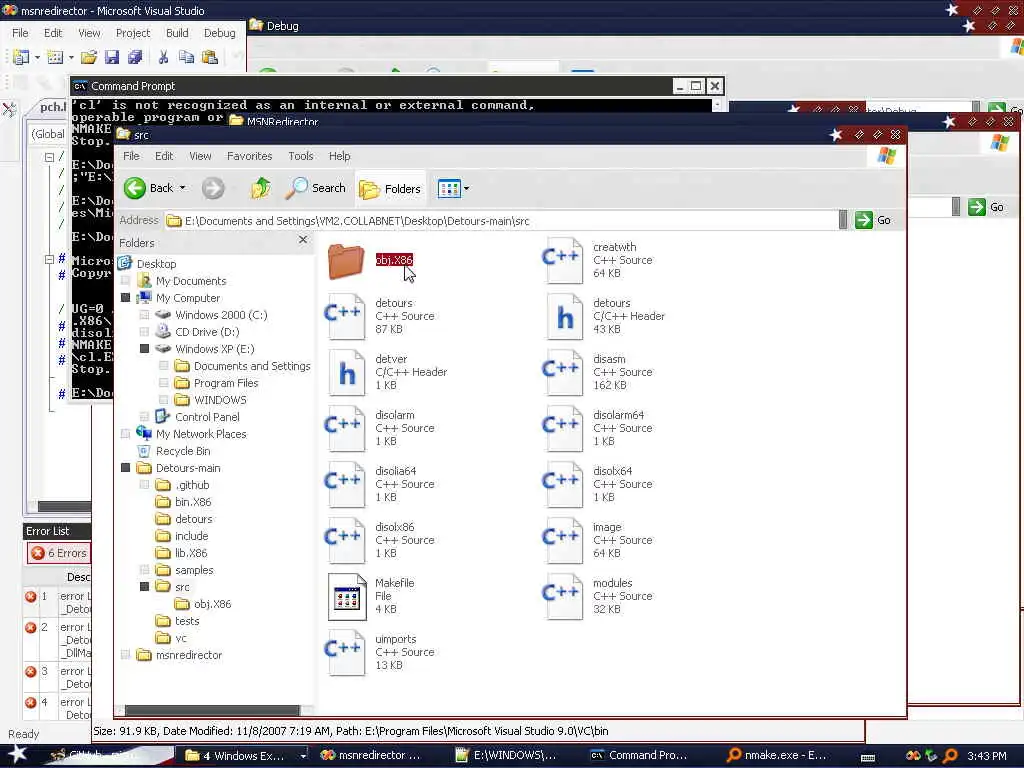Open Help menu in src Explorer
This screenshot has width=1024, height=768.
[339, 156]
